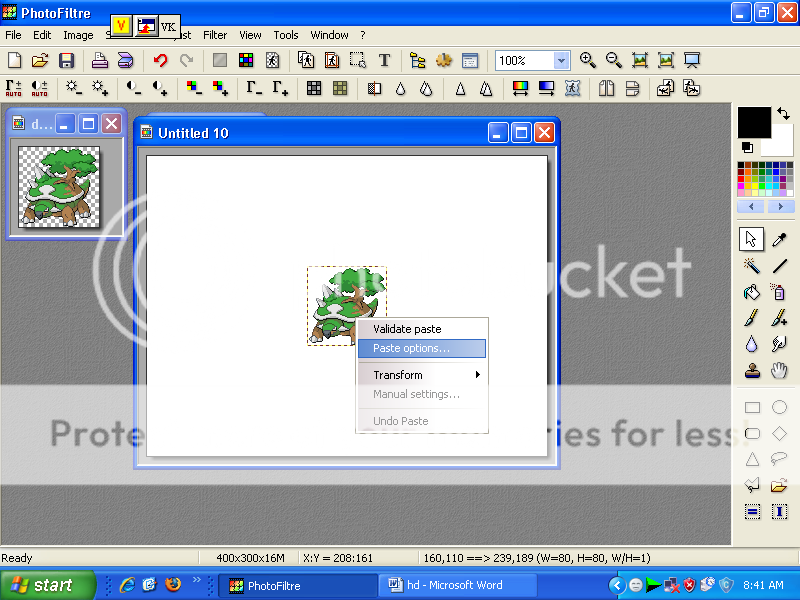Viewport: 800px width, 600px height.
Task: Click the "400x300x16M" status bar text
Action: click(x=251, y=558)
